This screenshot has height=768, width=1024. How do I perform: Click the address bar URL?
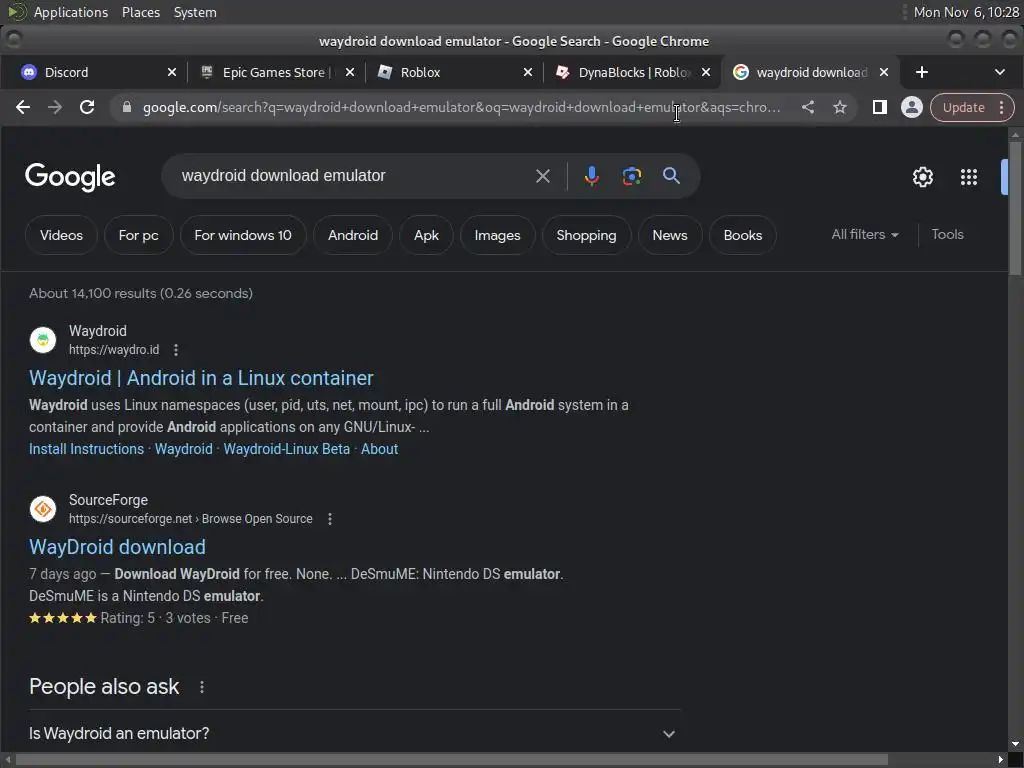click(461, 107)
